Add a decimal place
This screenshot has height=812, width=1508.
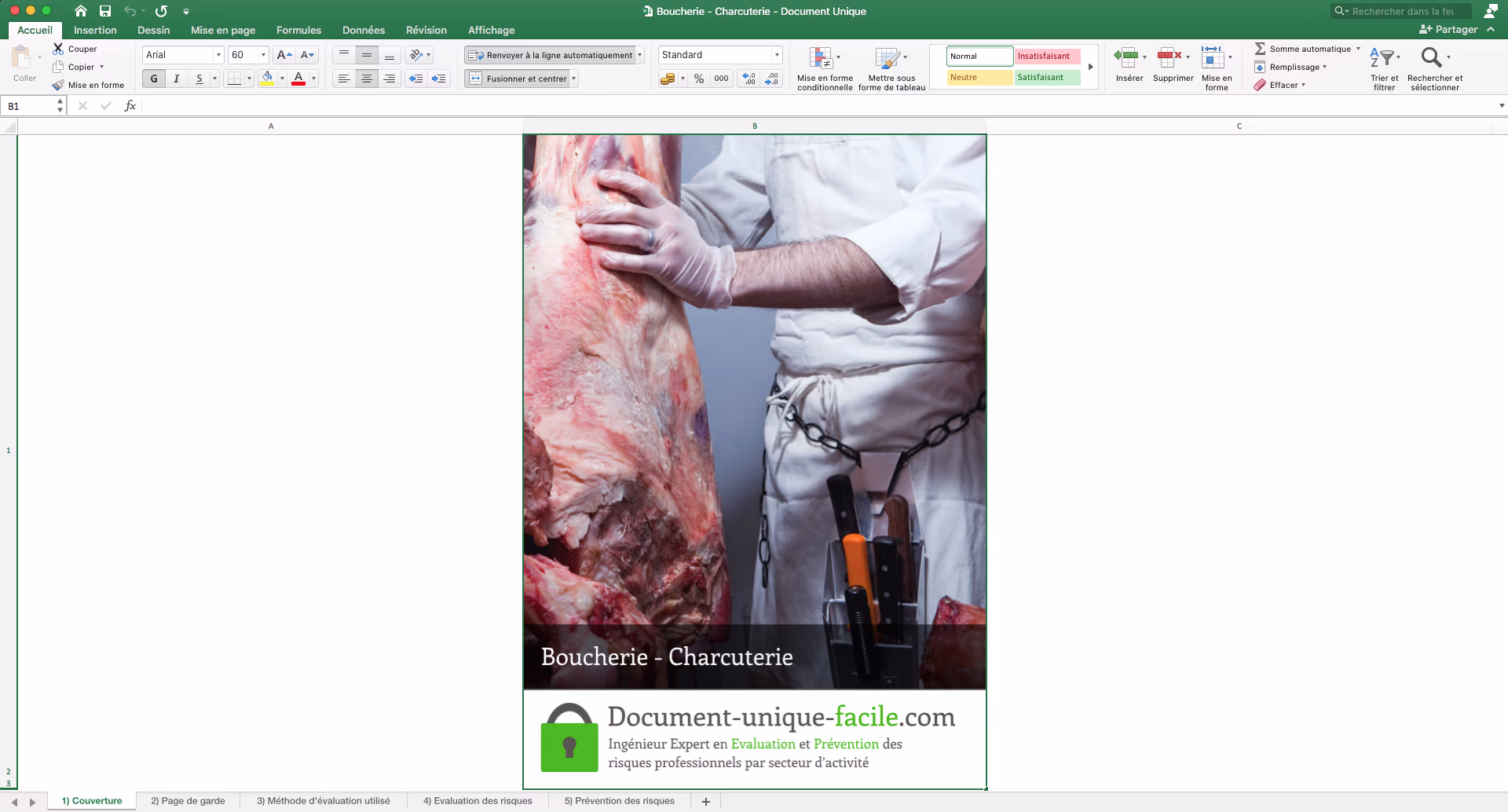[x=749, y=79]
